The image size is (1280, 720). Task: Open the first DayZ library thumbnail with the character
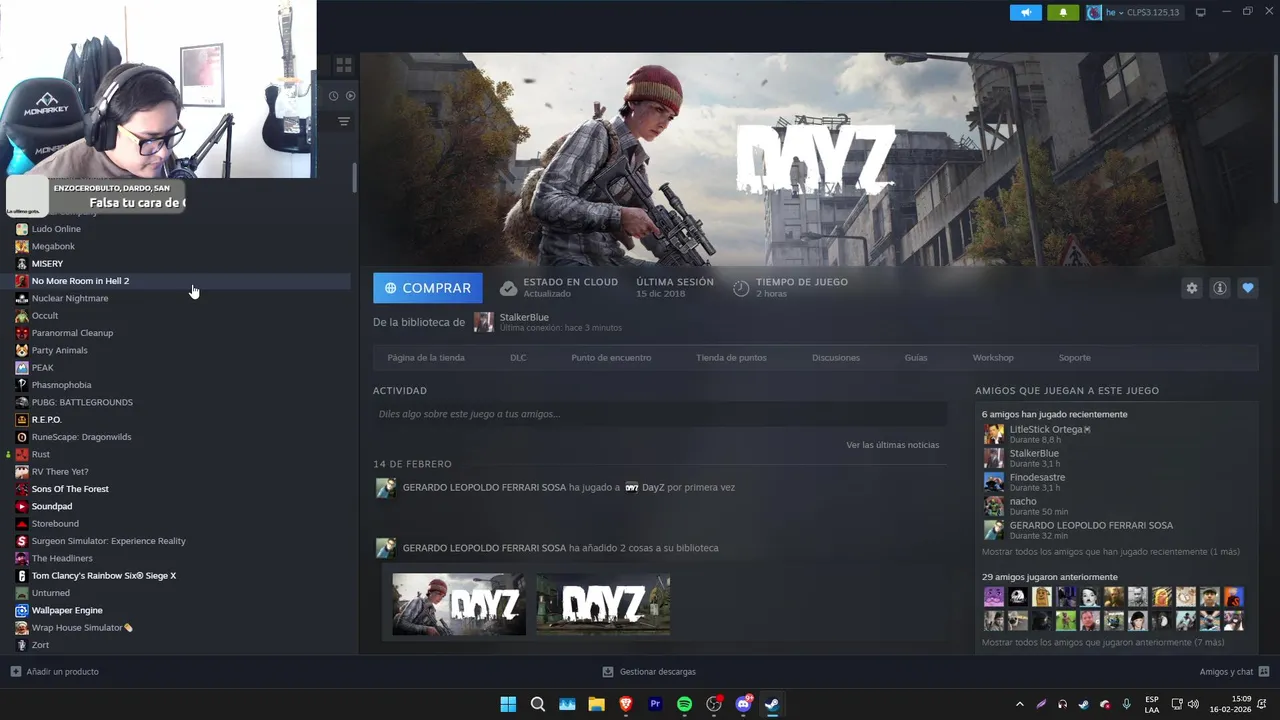click(459, 604)
